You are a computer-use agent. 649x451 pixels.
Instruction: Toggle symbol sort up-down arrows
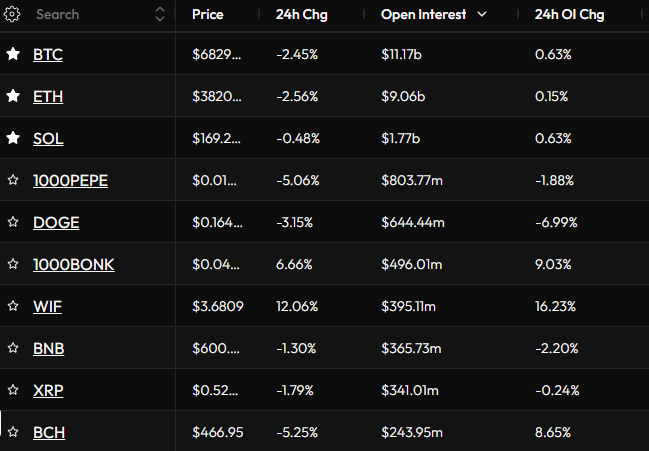coord(161,15)
